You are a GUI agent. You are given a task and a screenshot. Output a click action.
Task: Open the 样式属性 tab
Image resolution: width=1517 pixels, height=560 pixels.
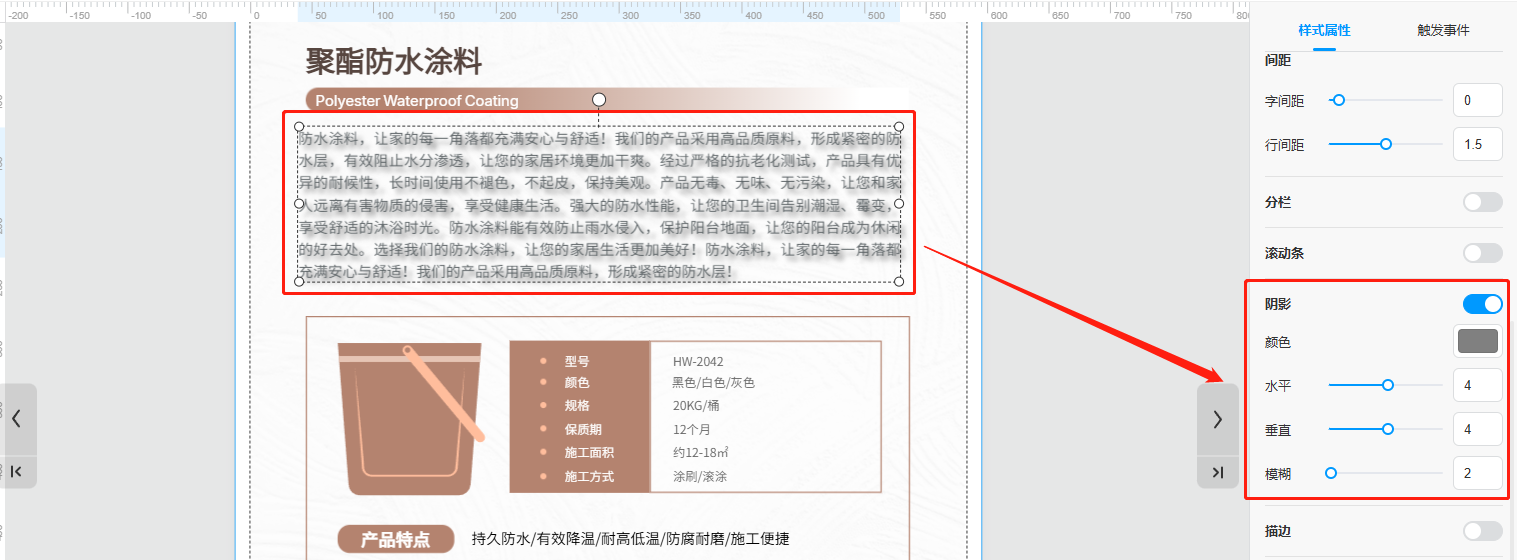pyautogui.click(x=1324, y=31)
